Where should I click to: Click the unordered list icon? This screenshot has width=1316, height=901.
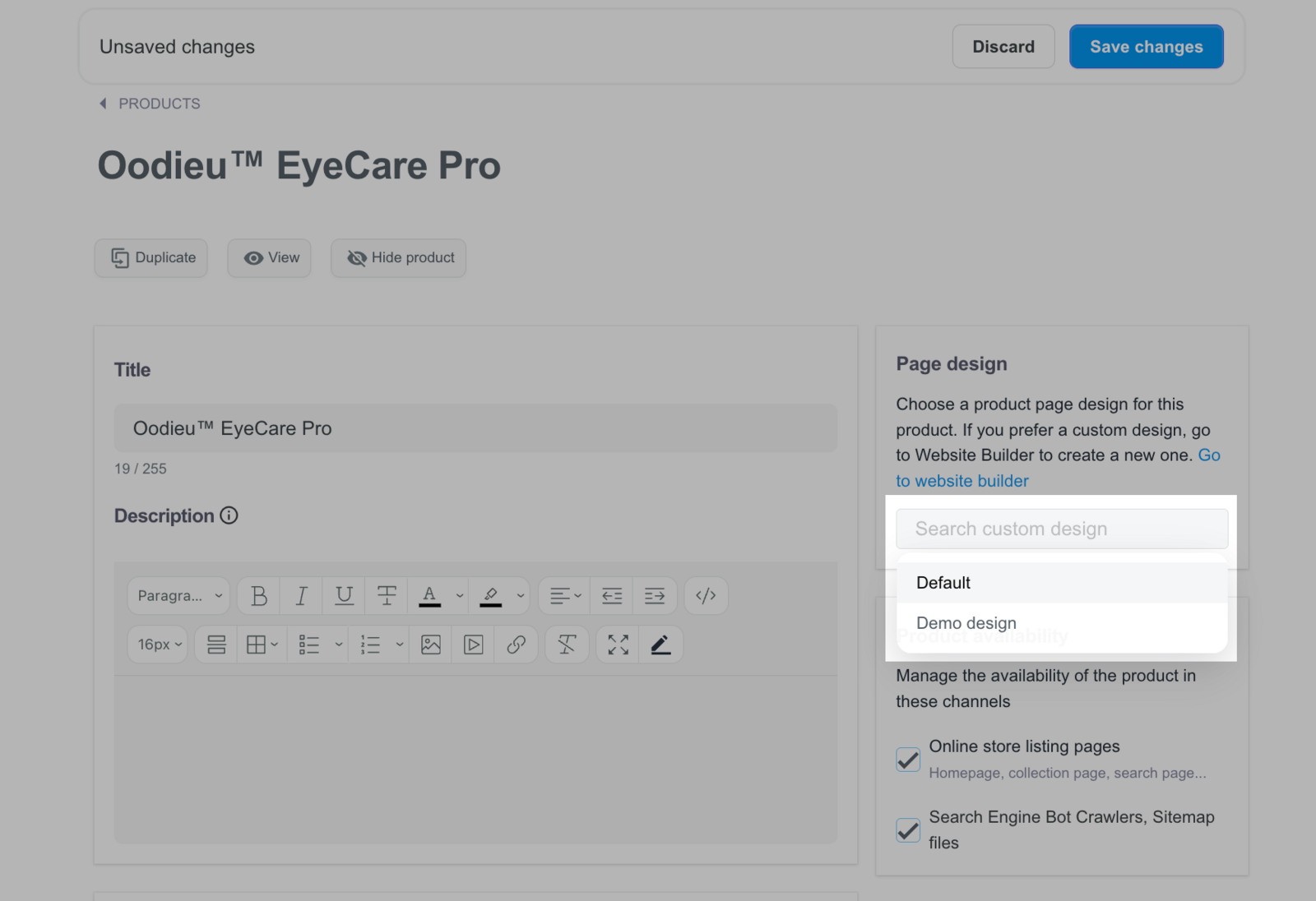(309, 645)
